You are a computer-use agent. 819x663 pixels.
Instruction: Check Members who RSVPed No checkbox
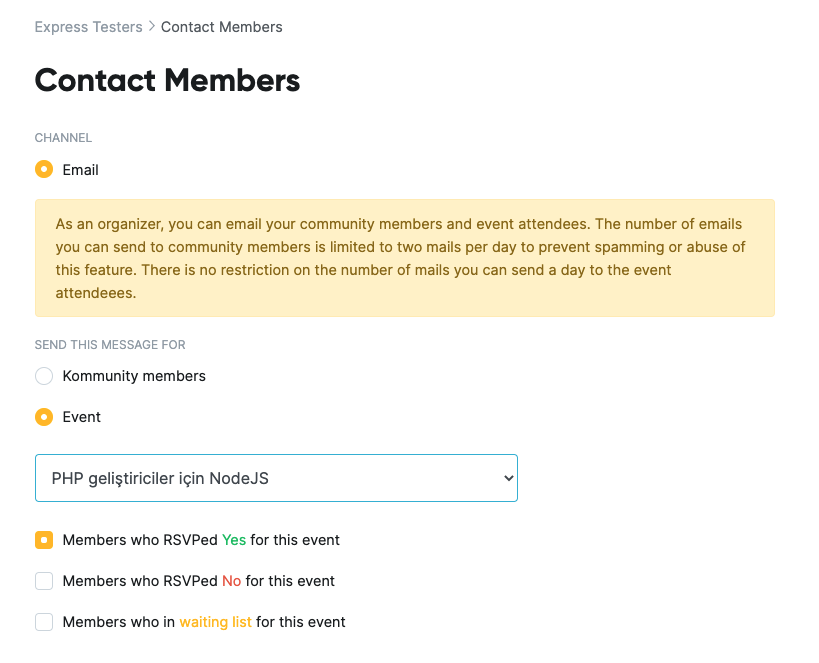point(44,581)
